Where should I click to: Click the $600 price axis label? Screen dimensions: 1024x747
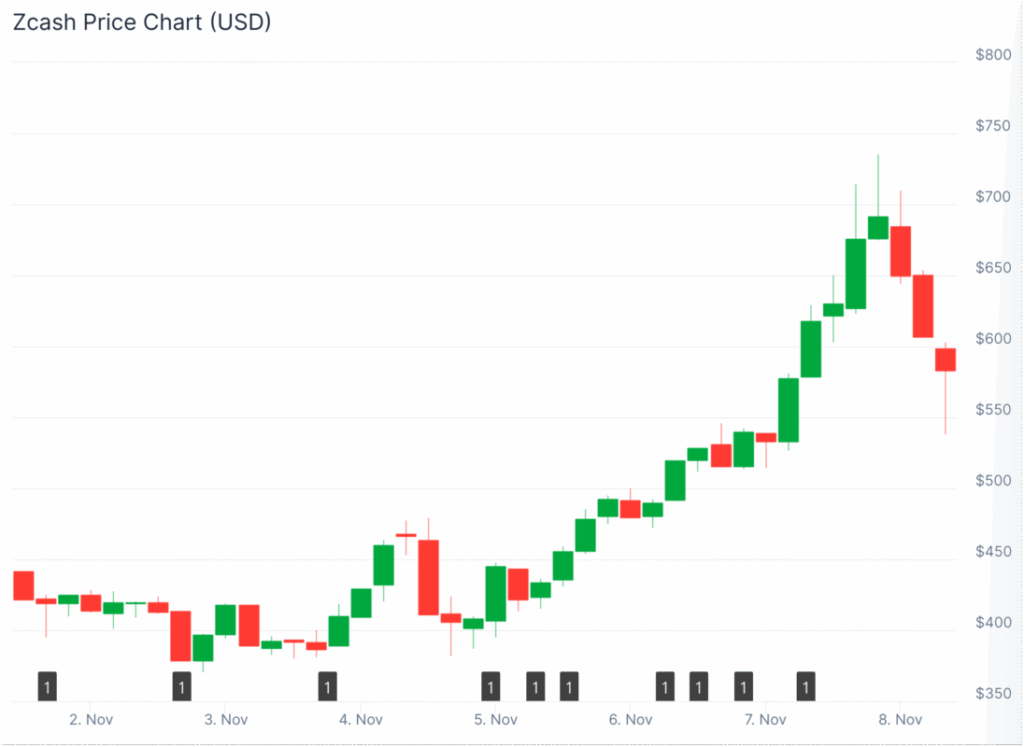click(x=993, y=339)
